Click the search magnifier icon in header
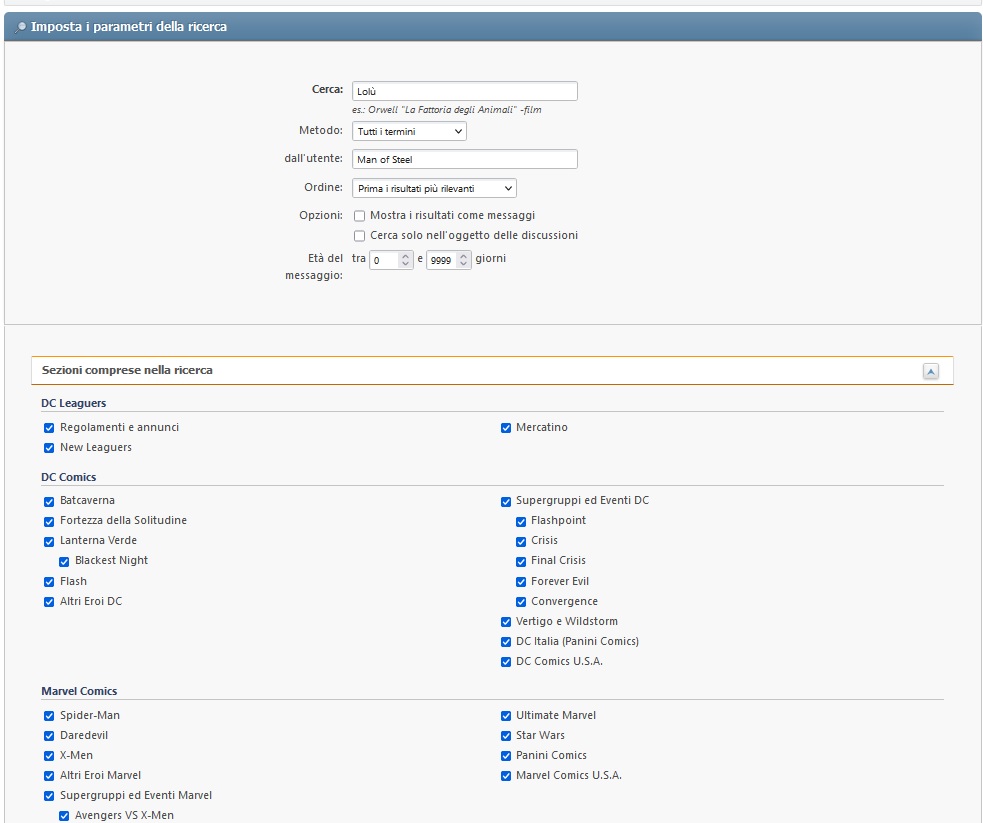The image size is (983, 823). pos(21,27)
